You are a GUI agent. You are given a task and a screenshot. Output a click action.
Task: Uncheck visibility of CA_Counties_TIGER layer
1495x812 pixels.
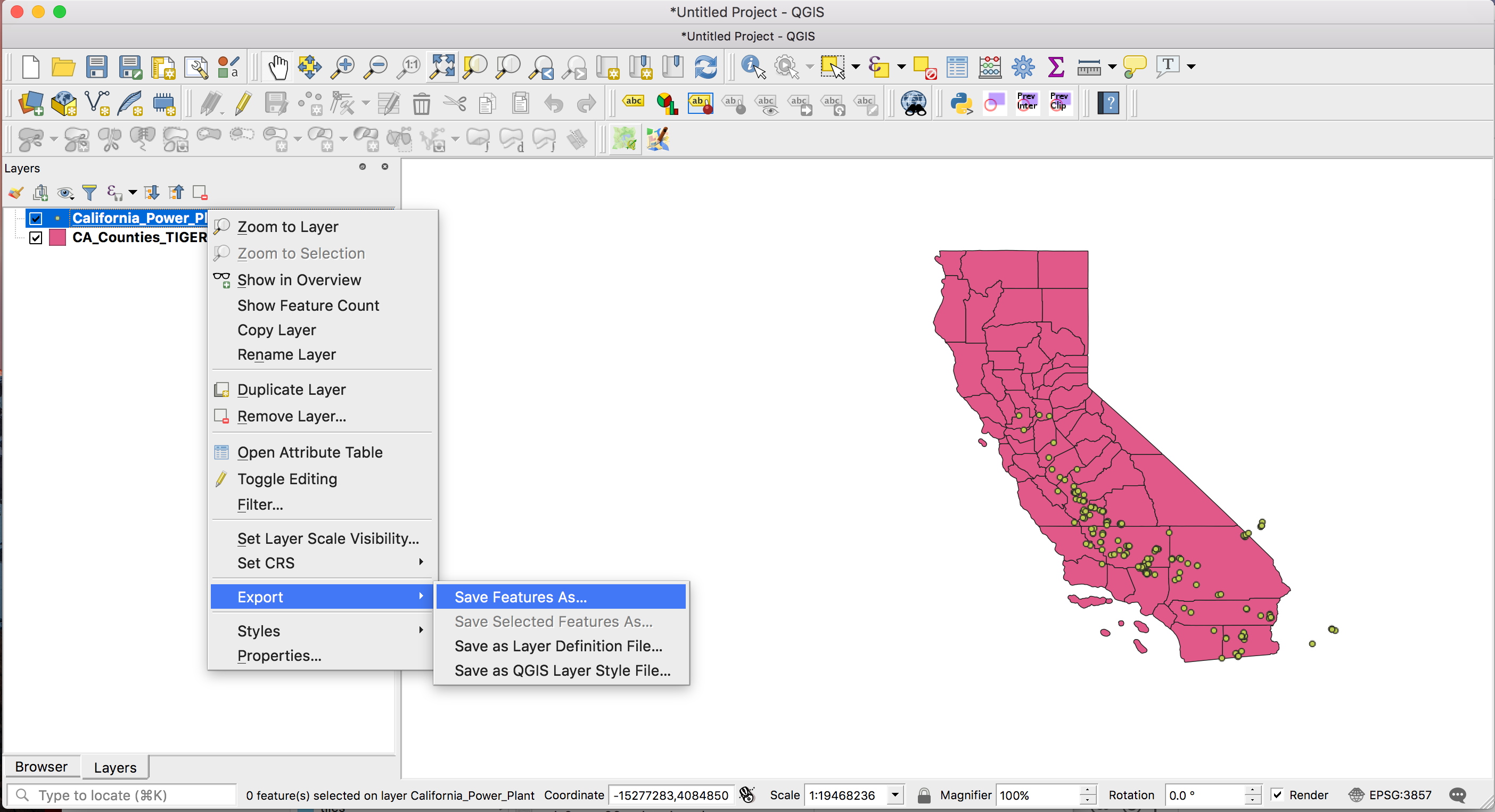click(x=36, y=237)
